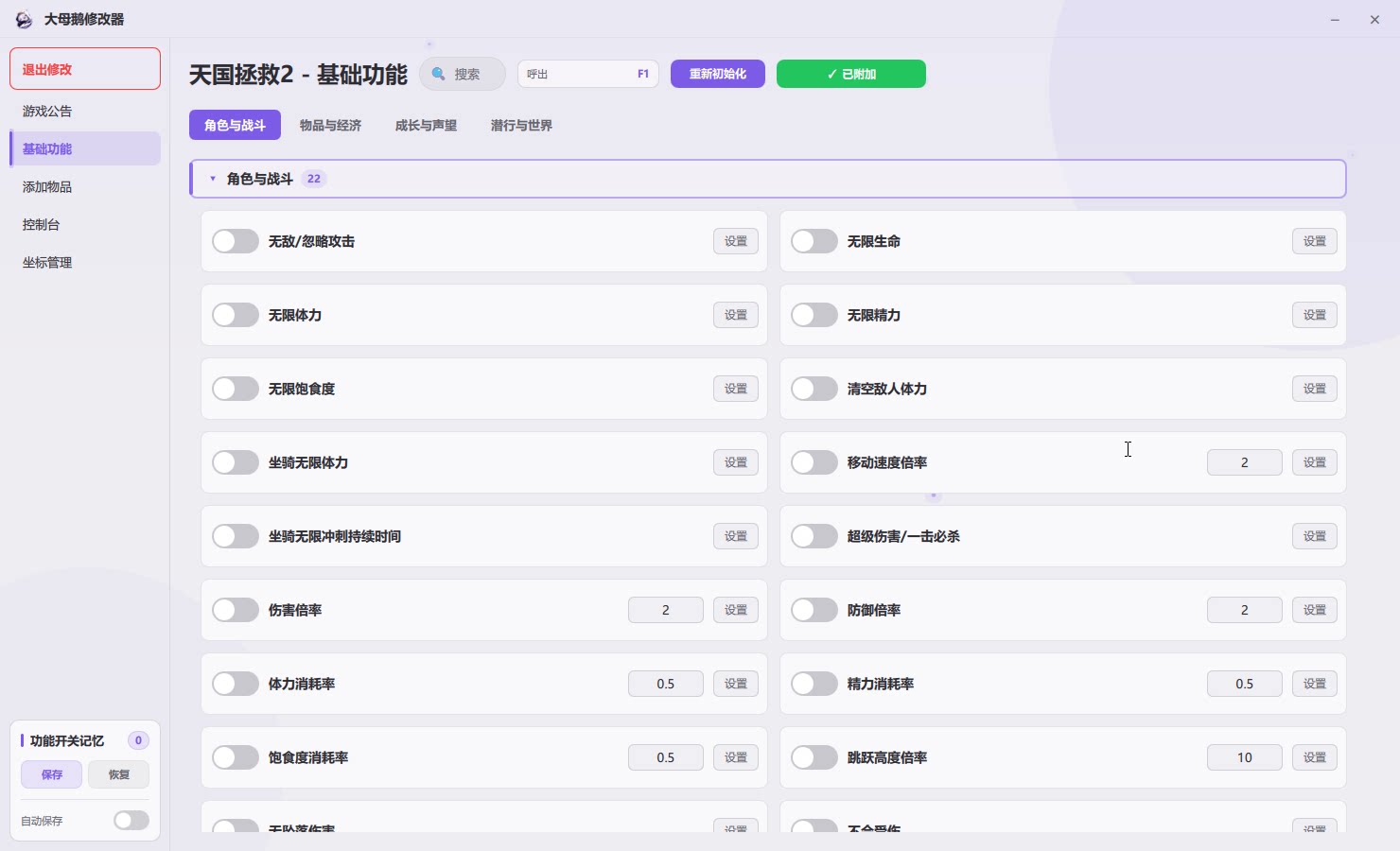Edit 精力消耗率 value field
This screenshot has height=851, width=1400.
click(x=1245, y=684)
